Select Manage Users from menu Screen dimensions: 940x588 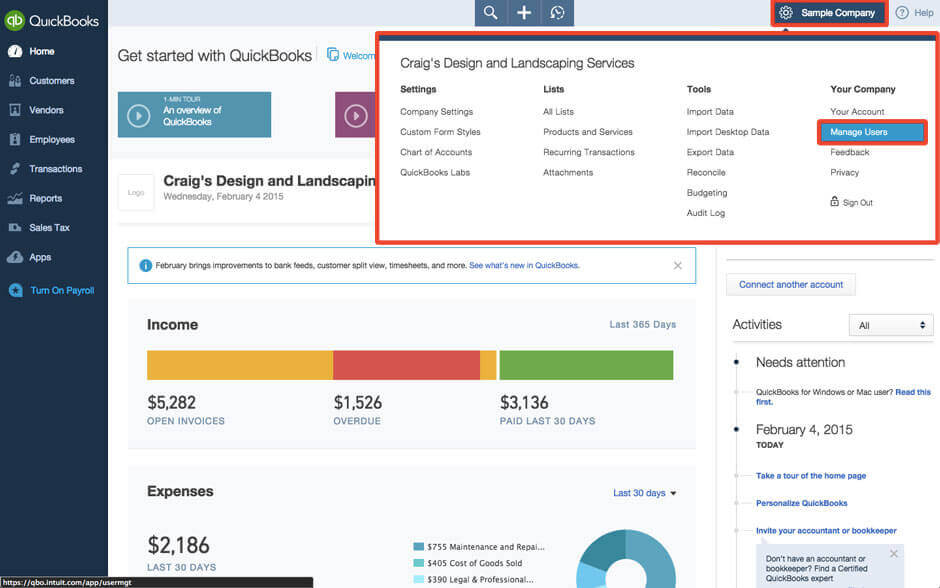(858, 132)
